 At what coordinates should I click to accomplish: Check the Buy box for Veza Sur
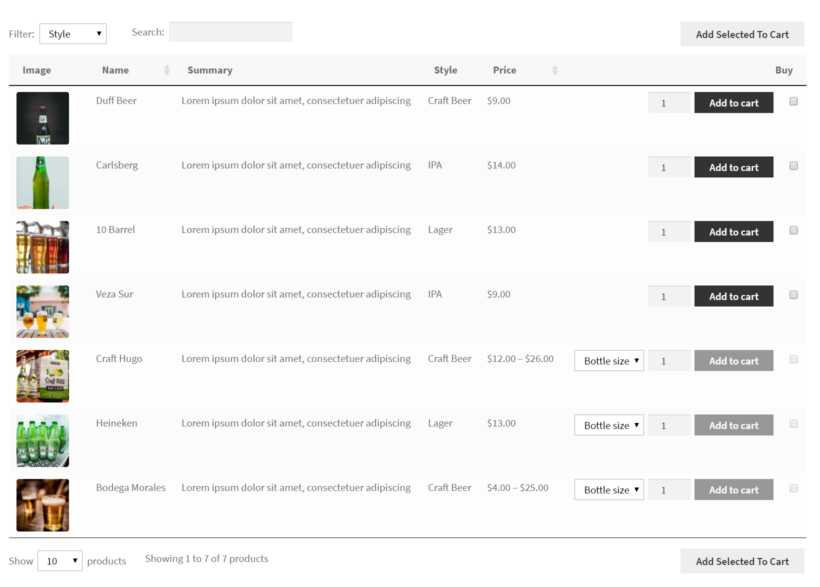click(793, 295)
